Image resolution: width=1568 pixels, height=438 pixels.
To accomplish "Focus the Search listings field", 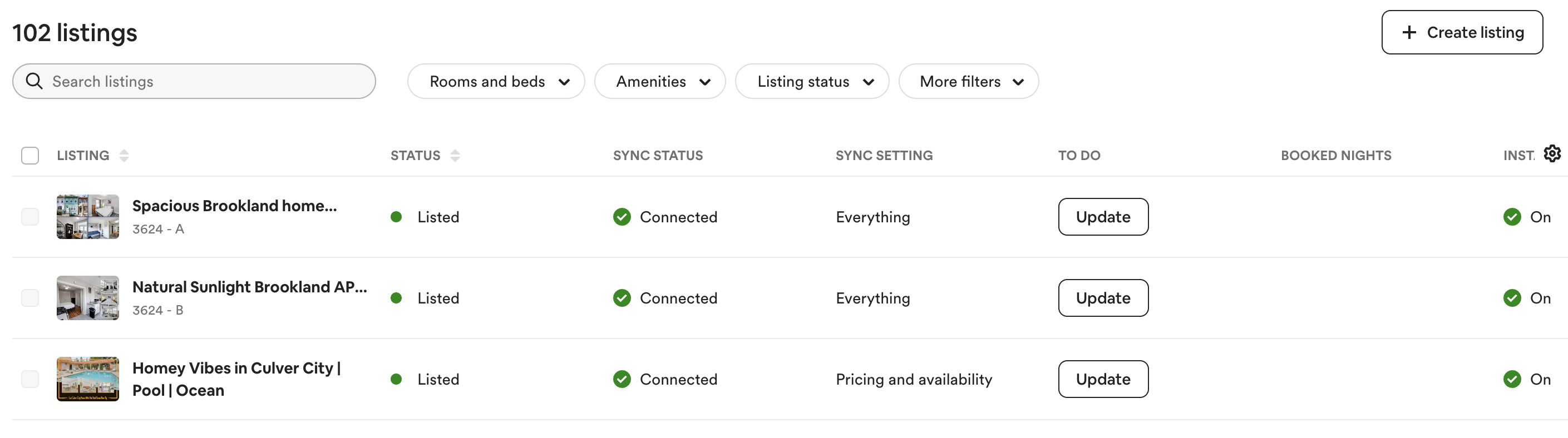I will (194, 81).
